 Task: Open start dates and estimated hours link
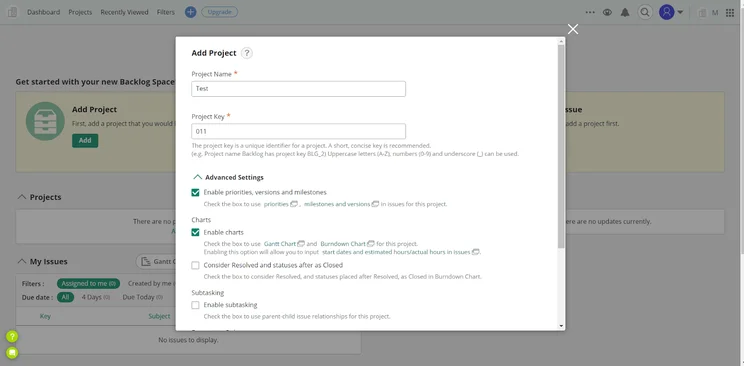pyautogui.click(x=396, y=252)
